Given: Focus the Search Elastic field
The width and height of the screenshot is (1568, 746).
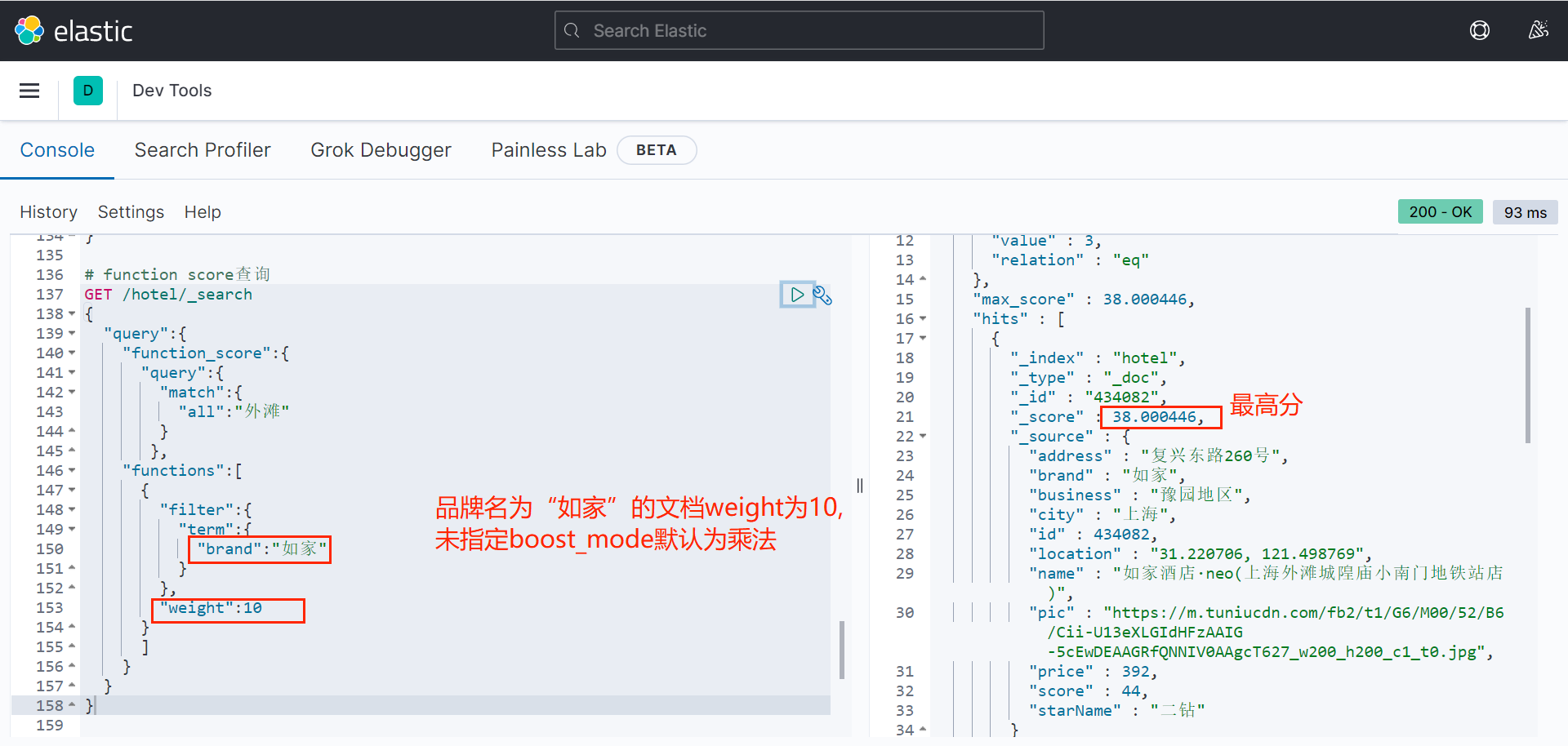Looking at the screenshot, I should (x=800, y=30).
